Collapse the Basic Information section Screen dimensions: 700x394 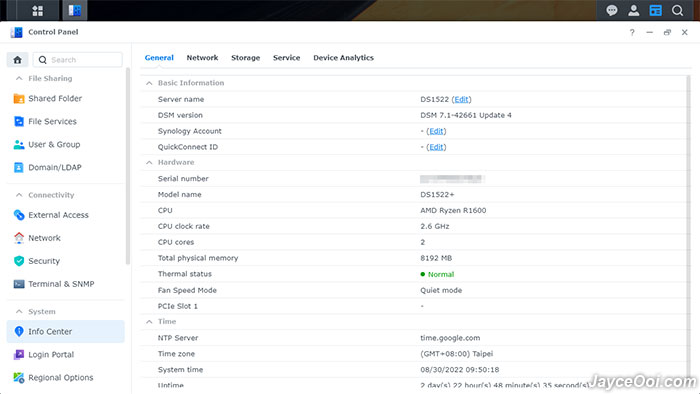click(149, 83)
